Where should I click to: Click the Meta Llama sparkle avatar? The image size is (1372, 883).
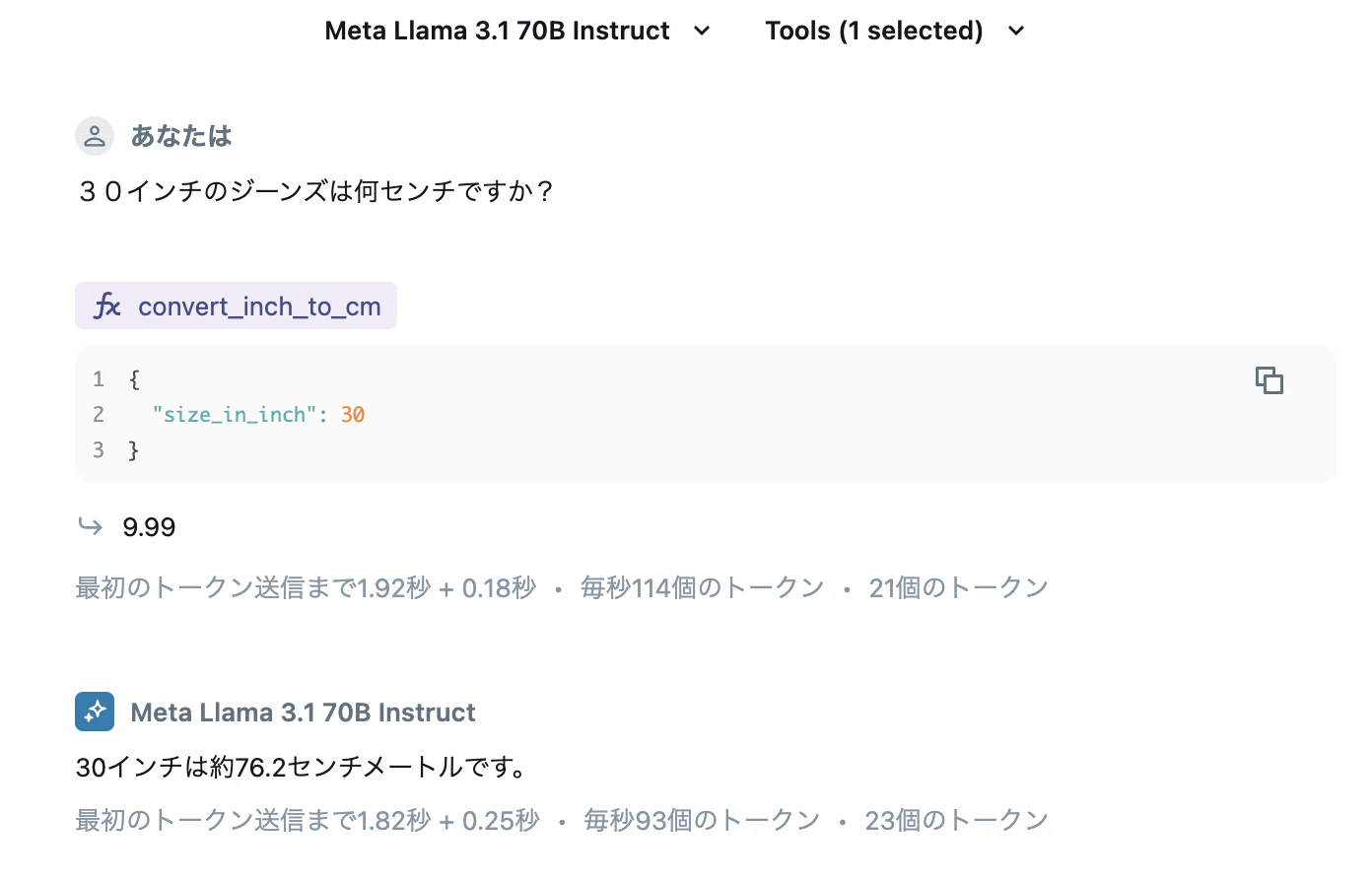95,712
